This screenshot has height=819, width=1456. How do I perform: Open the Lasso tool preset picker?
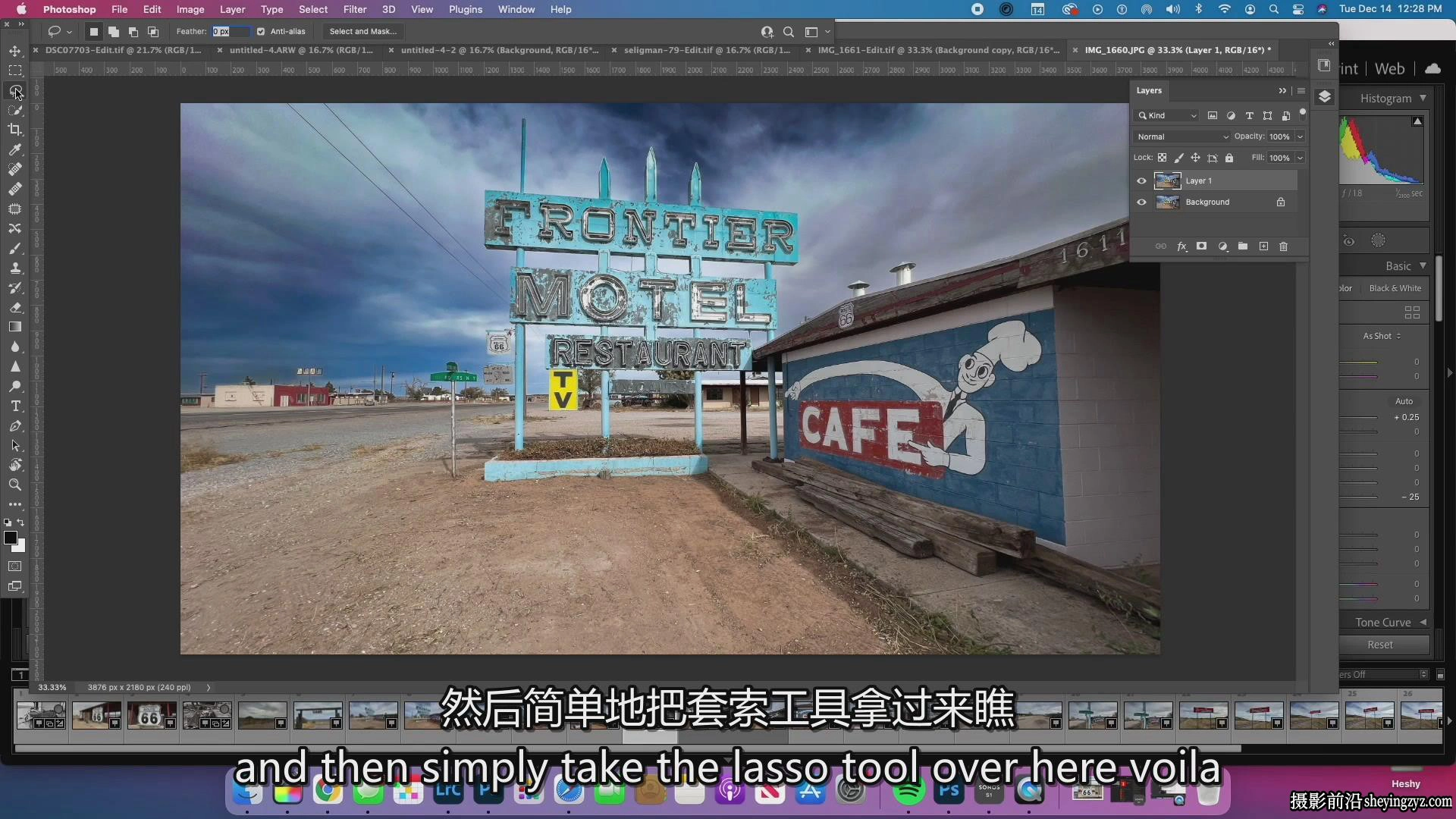click(x=59, y=32)
